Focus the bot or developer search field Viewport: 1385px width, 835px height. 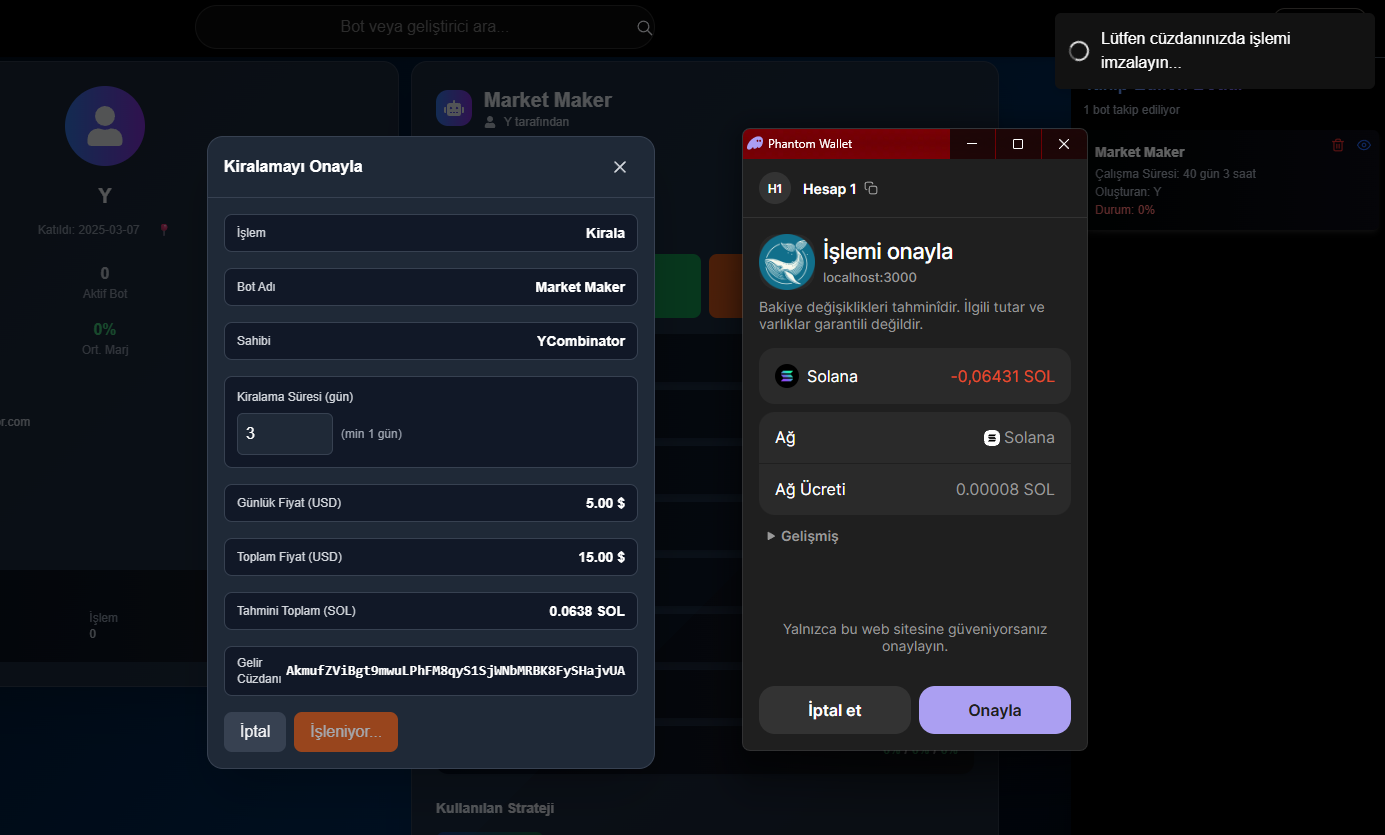(424, 27)
